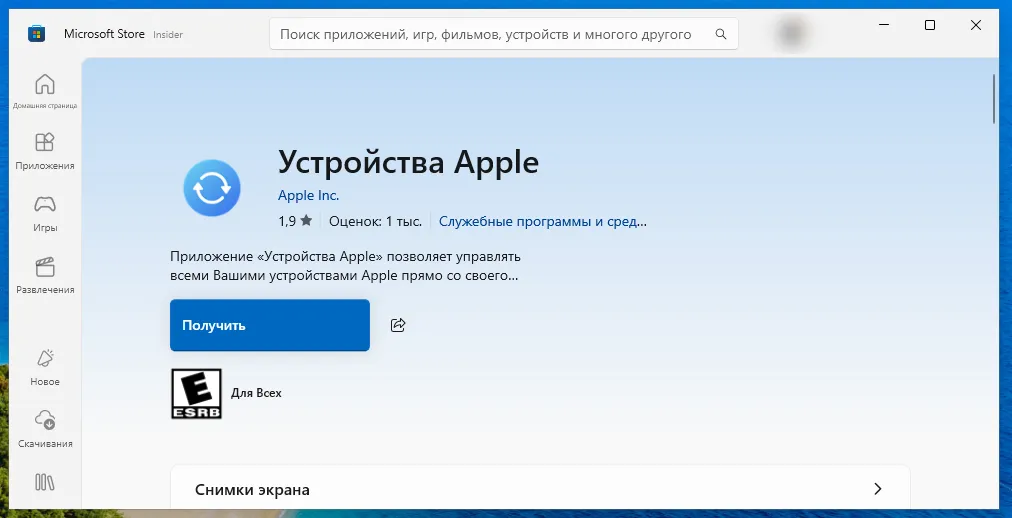Screen dimensions: 1012x518
Task: Close the Microsoft Store window
Action: [976, 25]
